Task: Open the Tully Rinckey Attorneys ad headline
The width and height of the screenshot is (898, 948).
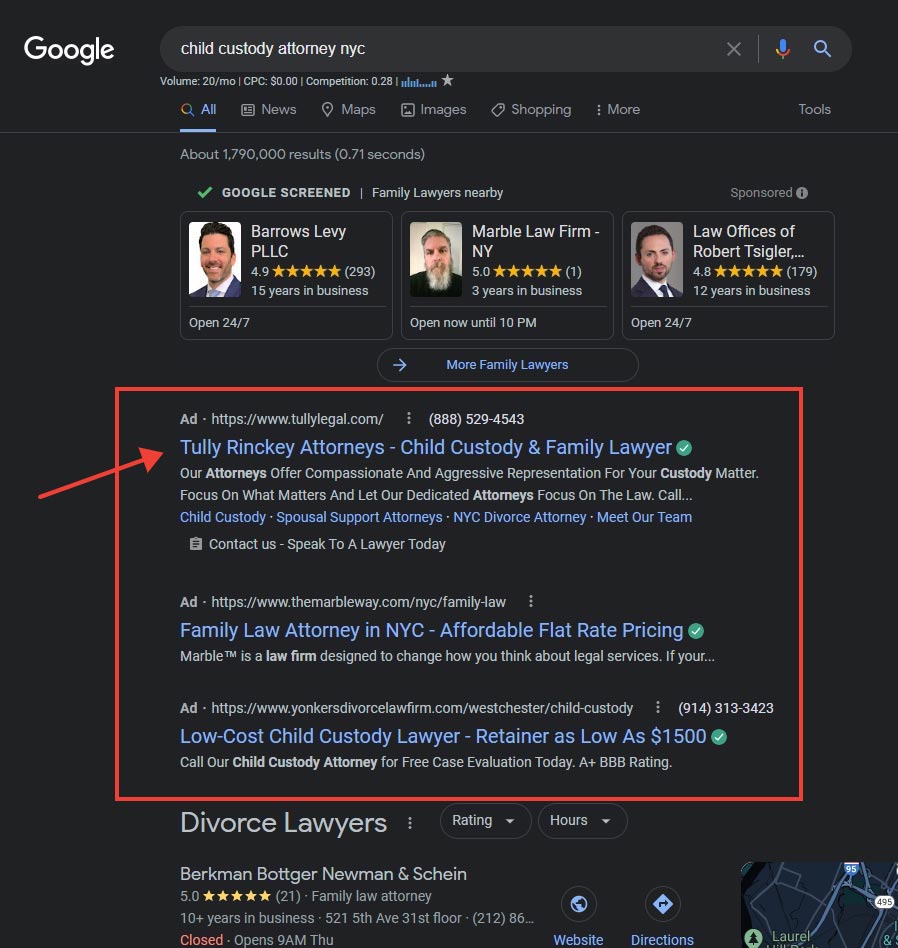Action: click(x=426, y=447)
